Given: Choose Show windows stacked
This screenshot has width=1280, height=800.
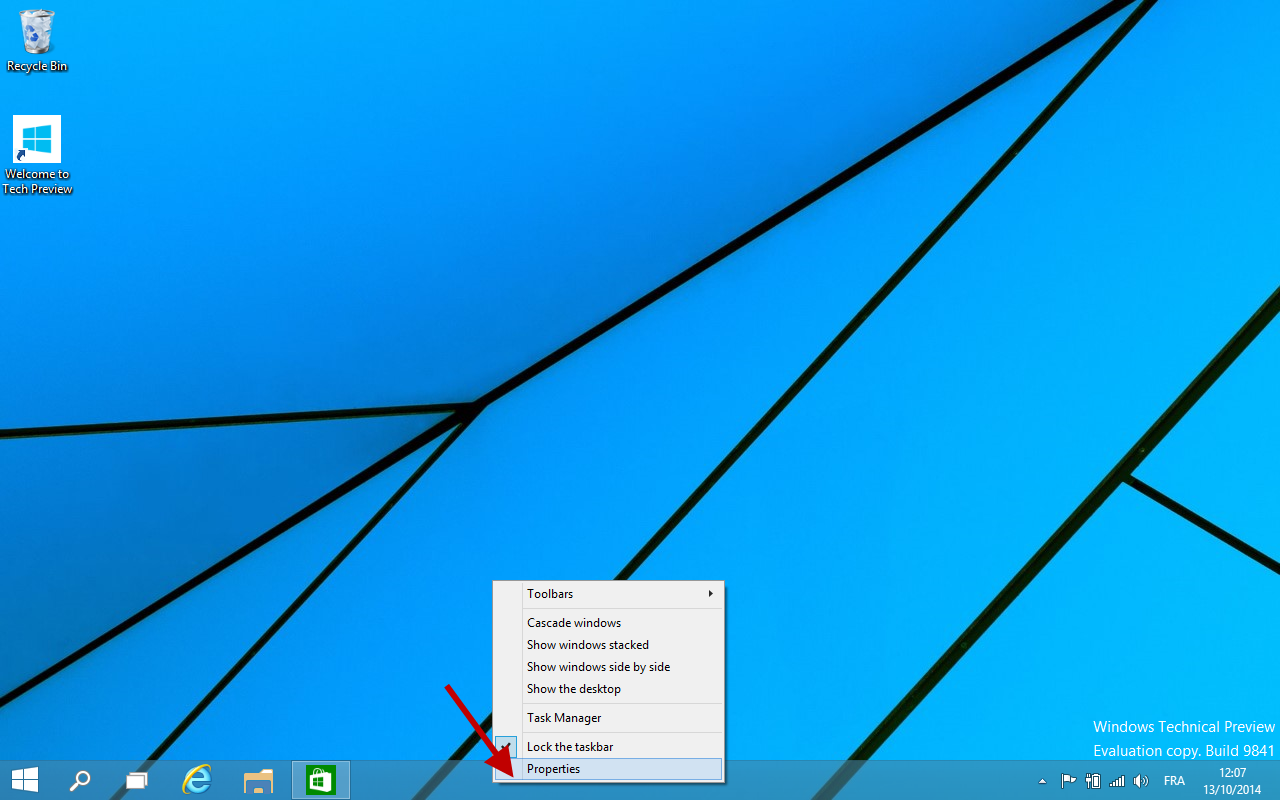Looking at the screenshot, I should (x=609, y=645).
